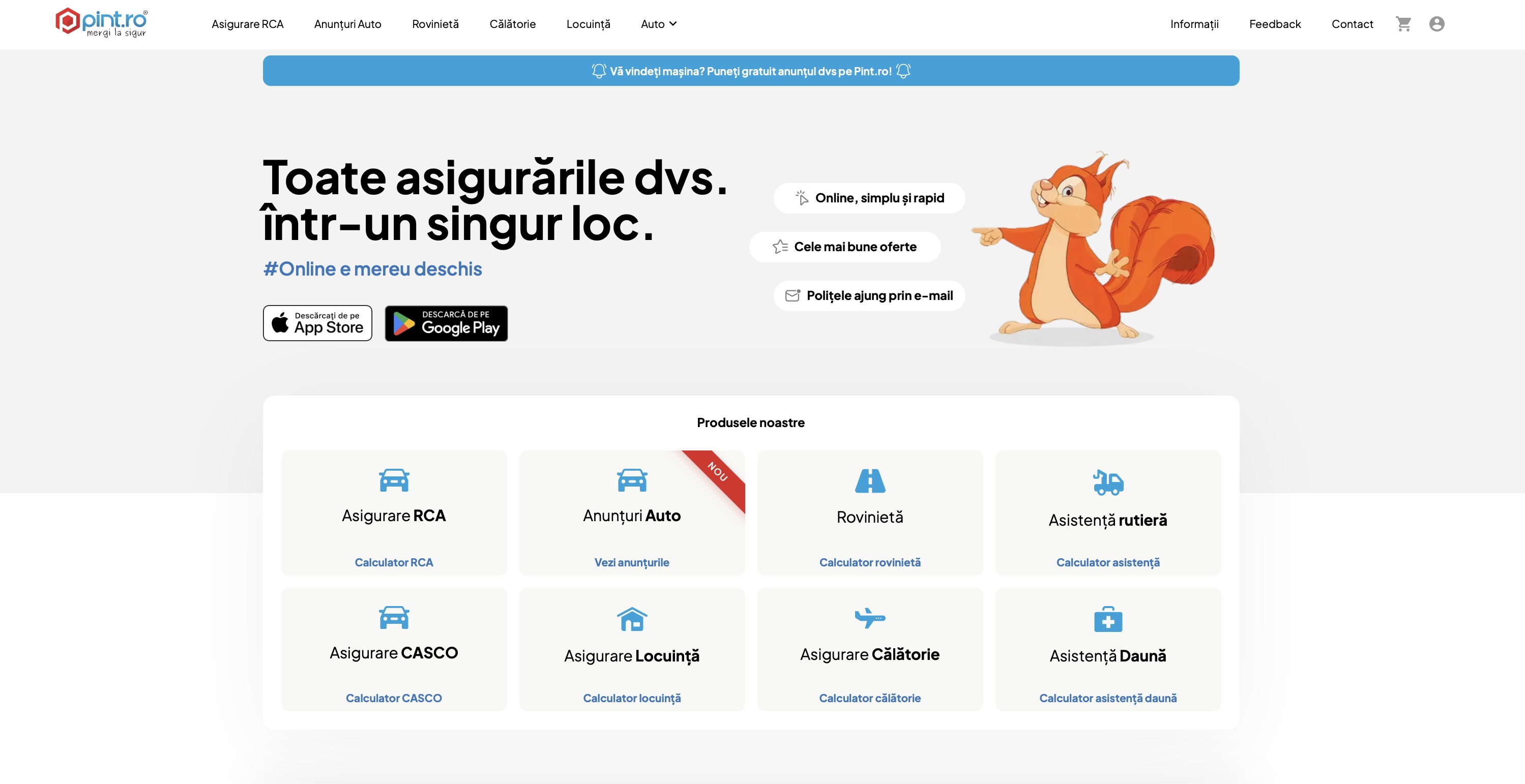Viewport: 1525px width, 784px height.
Task: Click the car icon above Anunțuri Auto
Action: pos(632,480)
